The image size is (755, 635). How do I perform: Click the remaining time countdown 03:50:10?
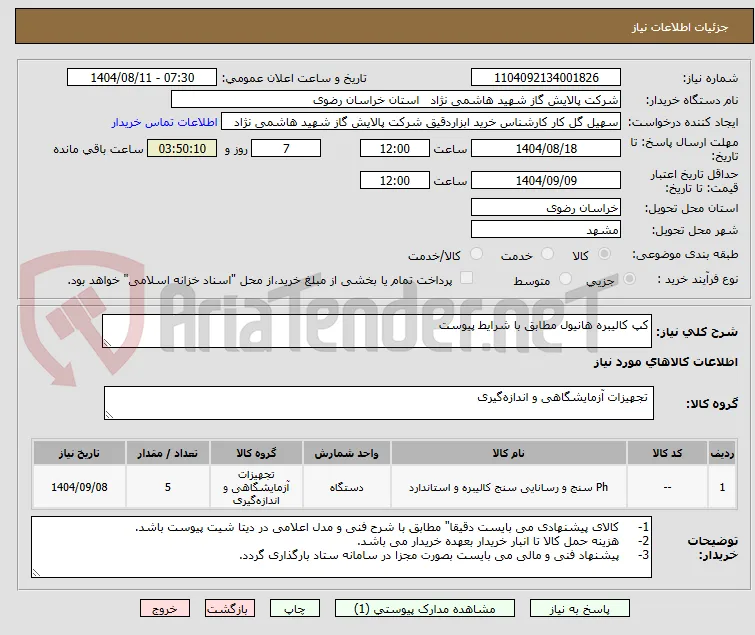tap(182, 148)
